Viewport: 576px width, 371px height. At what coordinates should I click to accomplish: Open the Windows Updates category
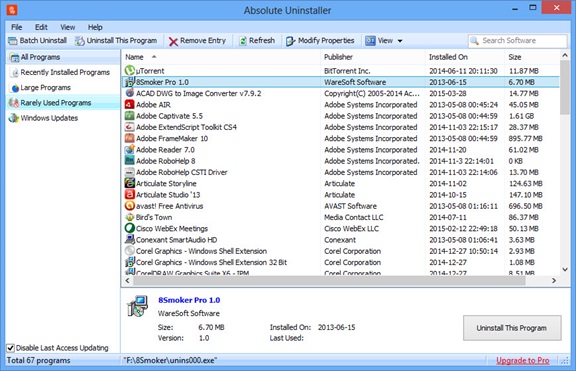click(63, 118)
